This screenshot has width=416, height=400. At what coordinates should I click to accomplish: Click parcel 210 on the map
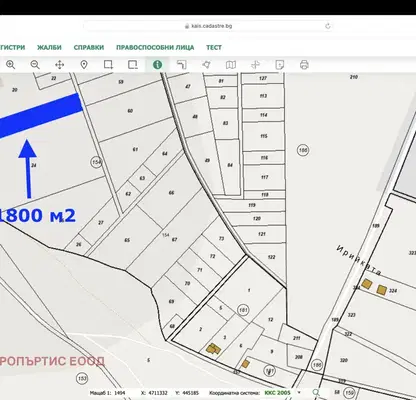[354, 77]
